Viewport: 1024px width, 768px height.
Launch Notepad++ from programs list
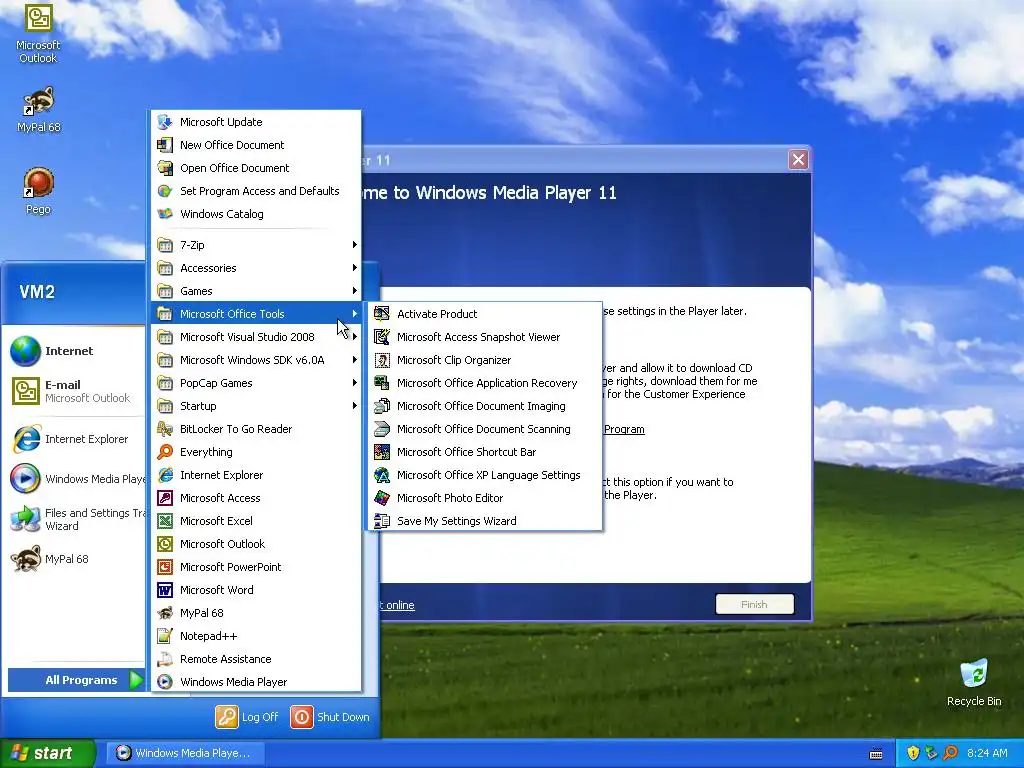click(256, 636)
